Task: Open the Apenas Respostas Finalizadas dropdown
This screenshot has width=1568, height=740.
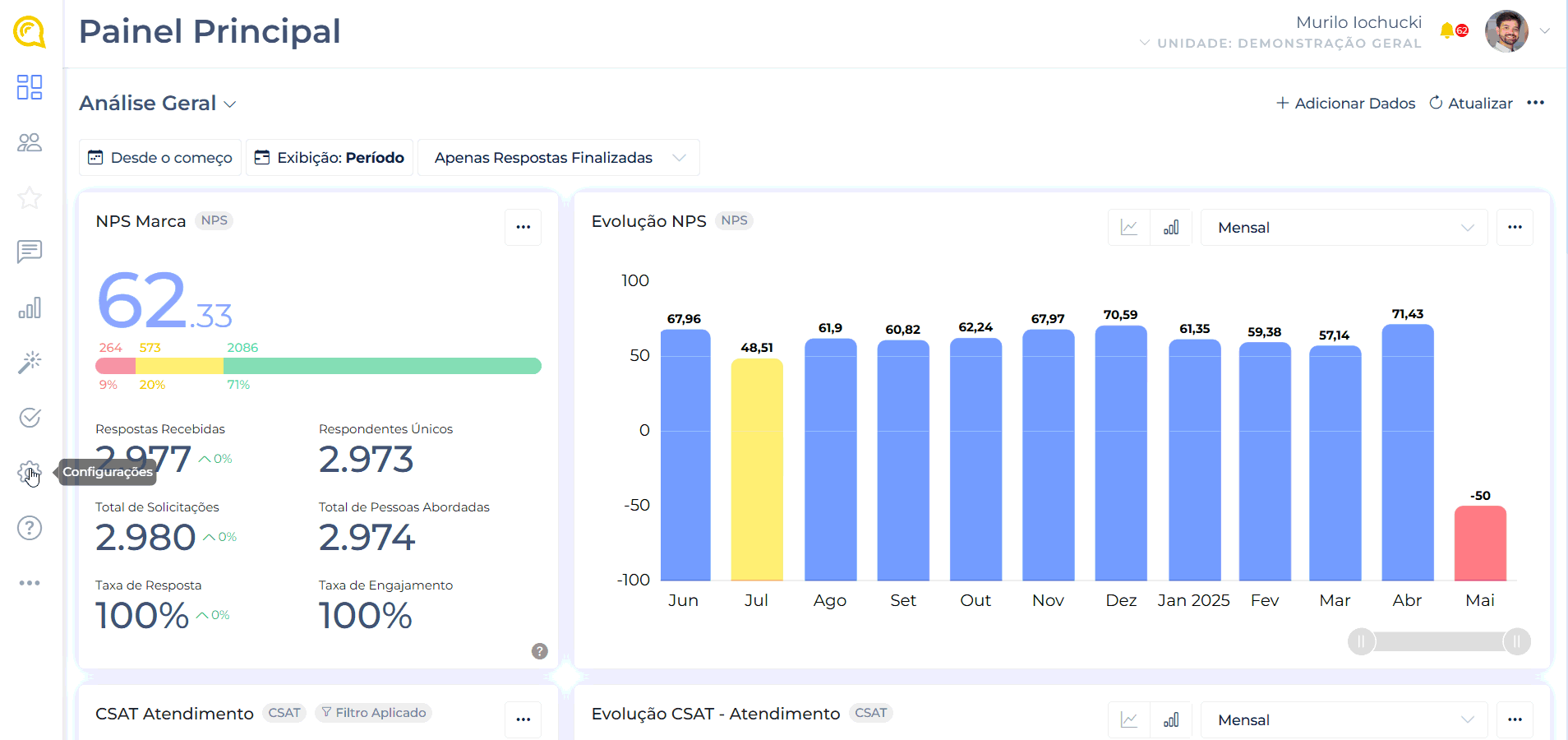Action: click(x=559, y=158)
